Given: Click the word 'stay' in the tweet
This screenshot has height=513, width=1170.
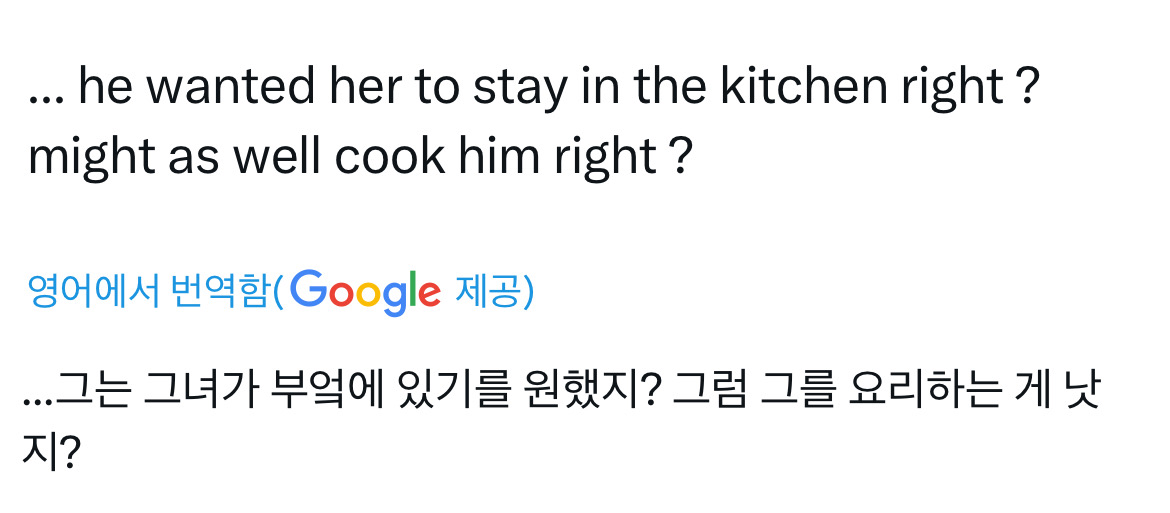Looking at the screenshot, I should [520, 89].
